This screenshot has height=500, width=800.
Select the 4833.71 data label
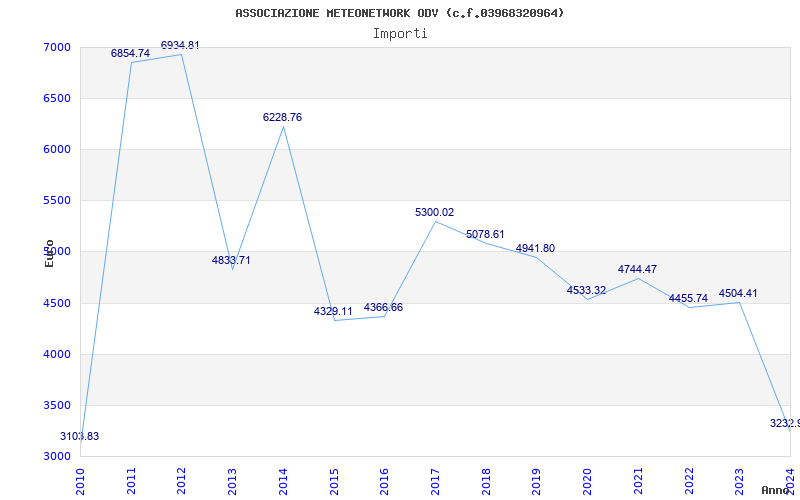point(231,260)
